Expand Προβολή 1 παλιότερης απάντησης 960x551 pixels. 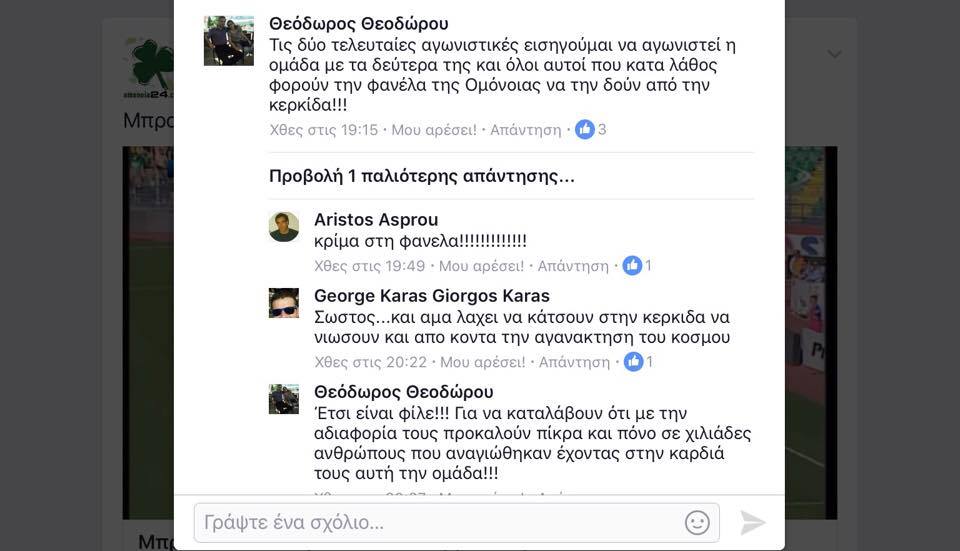(x=422, y=176)
